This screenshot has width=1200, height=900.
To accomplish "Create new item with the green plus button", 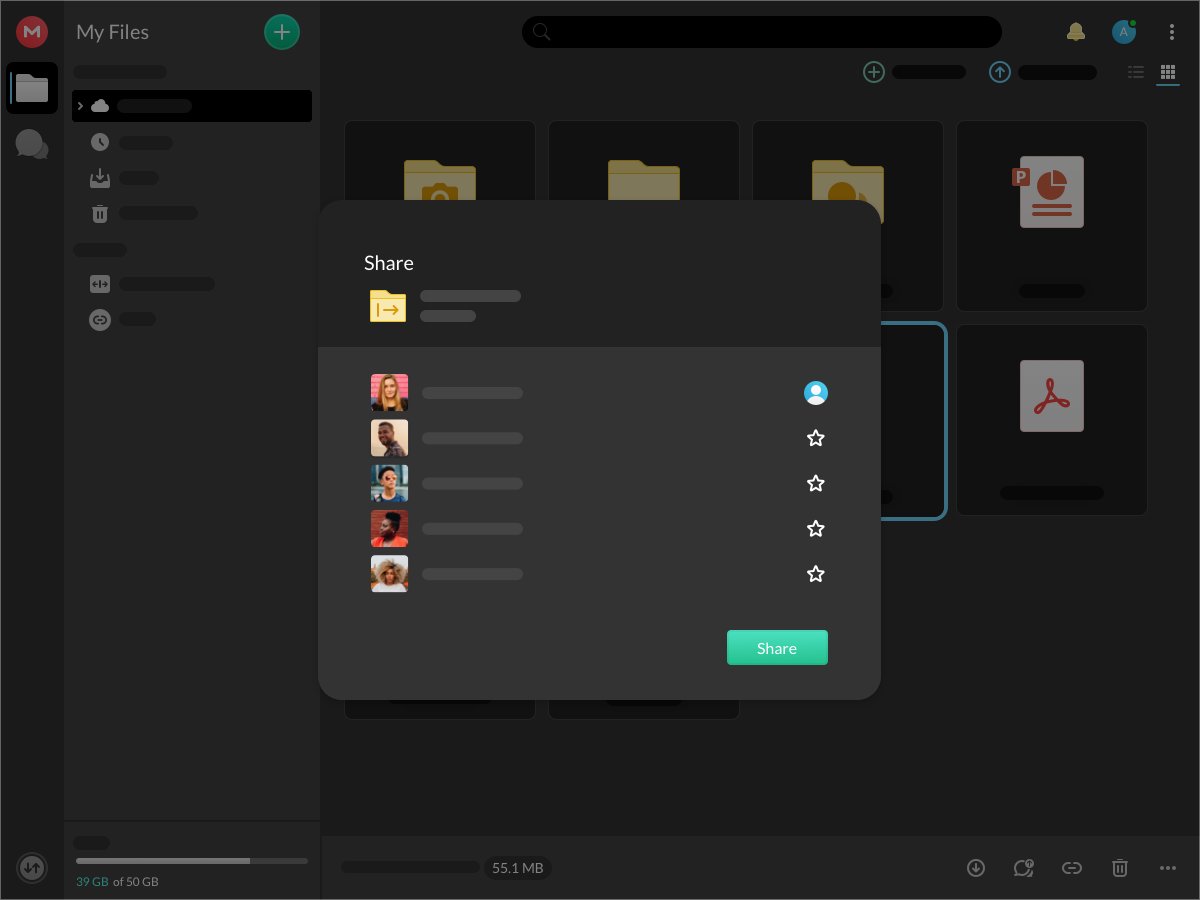I will pyautogui.click(x=281, y=31).
